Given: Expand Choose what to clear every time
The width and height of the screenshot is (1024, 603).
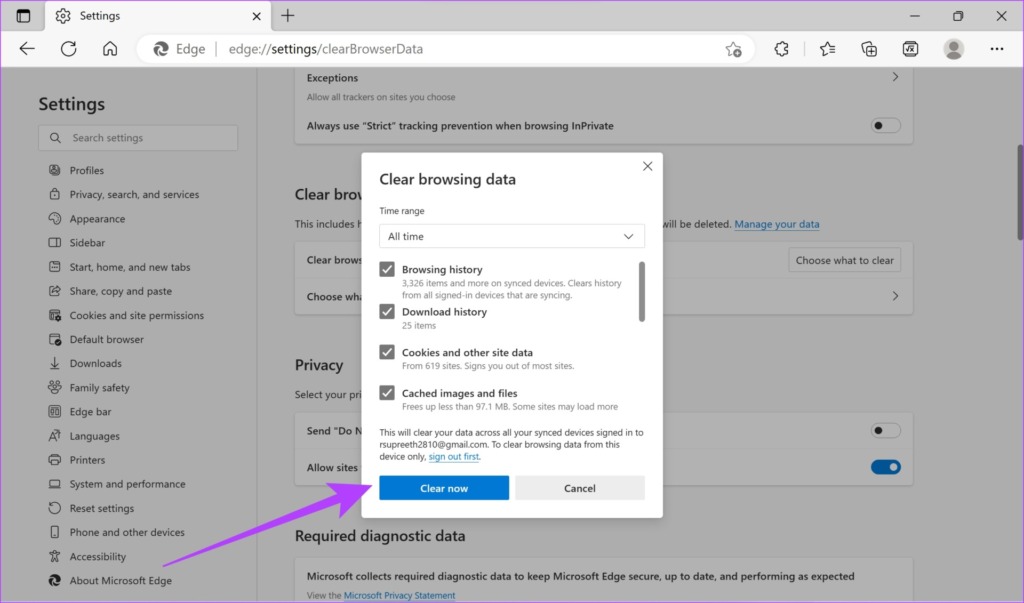Looking at the screenshot, I should [895, 295].
